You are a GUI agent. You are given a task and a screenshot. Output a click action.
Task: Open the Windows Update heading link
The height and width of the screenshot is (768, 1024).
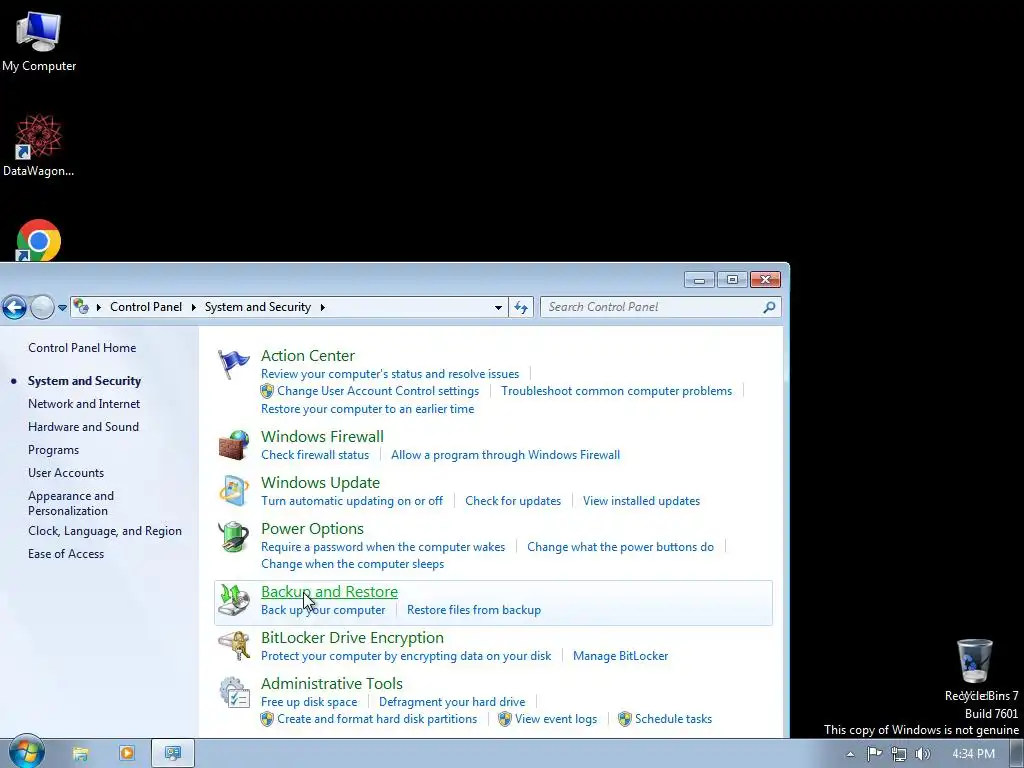[x=321, y=483]
